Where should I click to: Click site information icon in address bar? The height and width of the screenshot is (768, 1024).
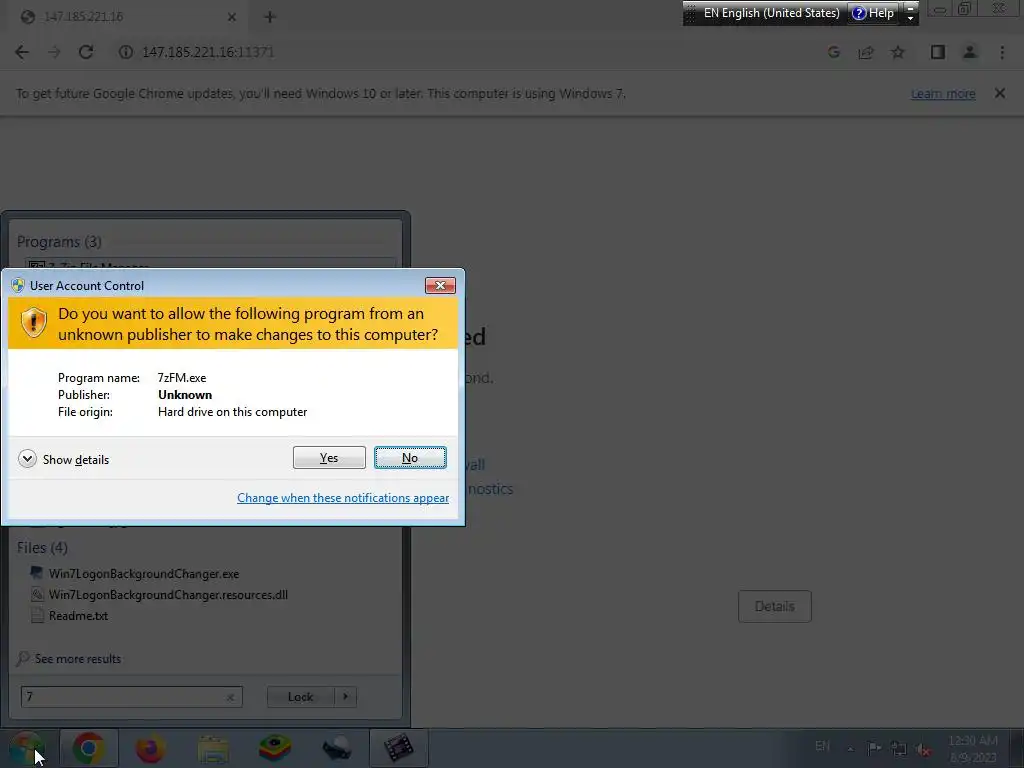click(125, 52)
